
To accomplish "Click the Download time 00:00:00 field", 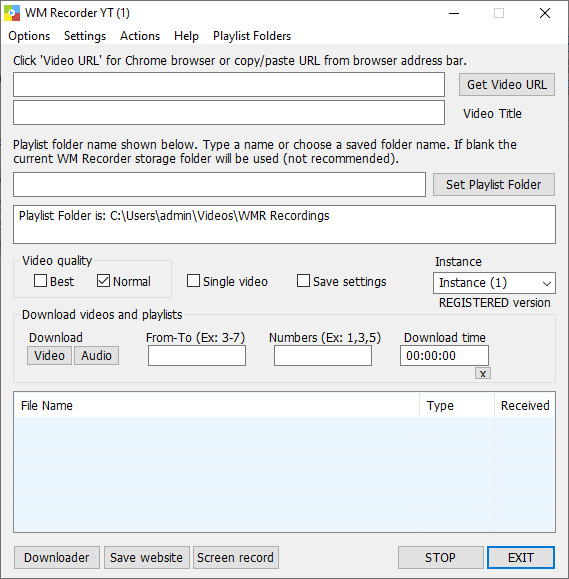I will 444,356.
